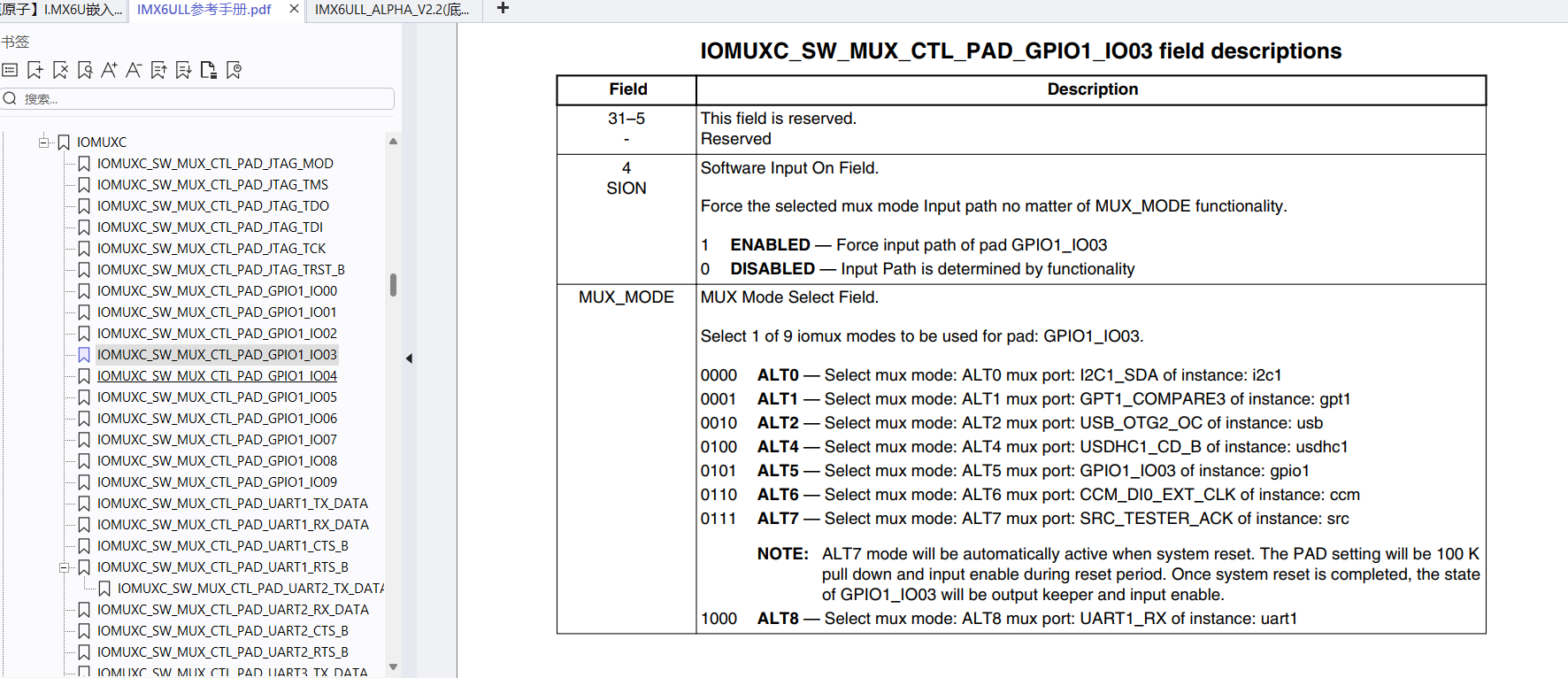1568x678 pixels.
Task: Open IOMUXC_SW_MUX_CTL_PAD_UART1_RX_DATA bookmark
Action: 233,524
